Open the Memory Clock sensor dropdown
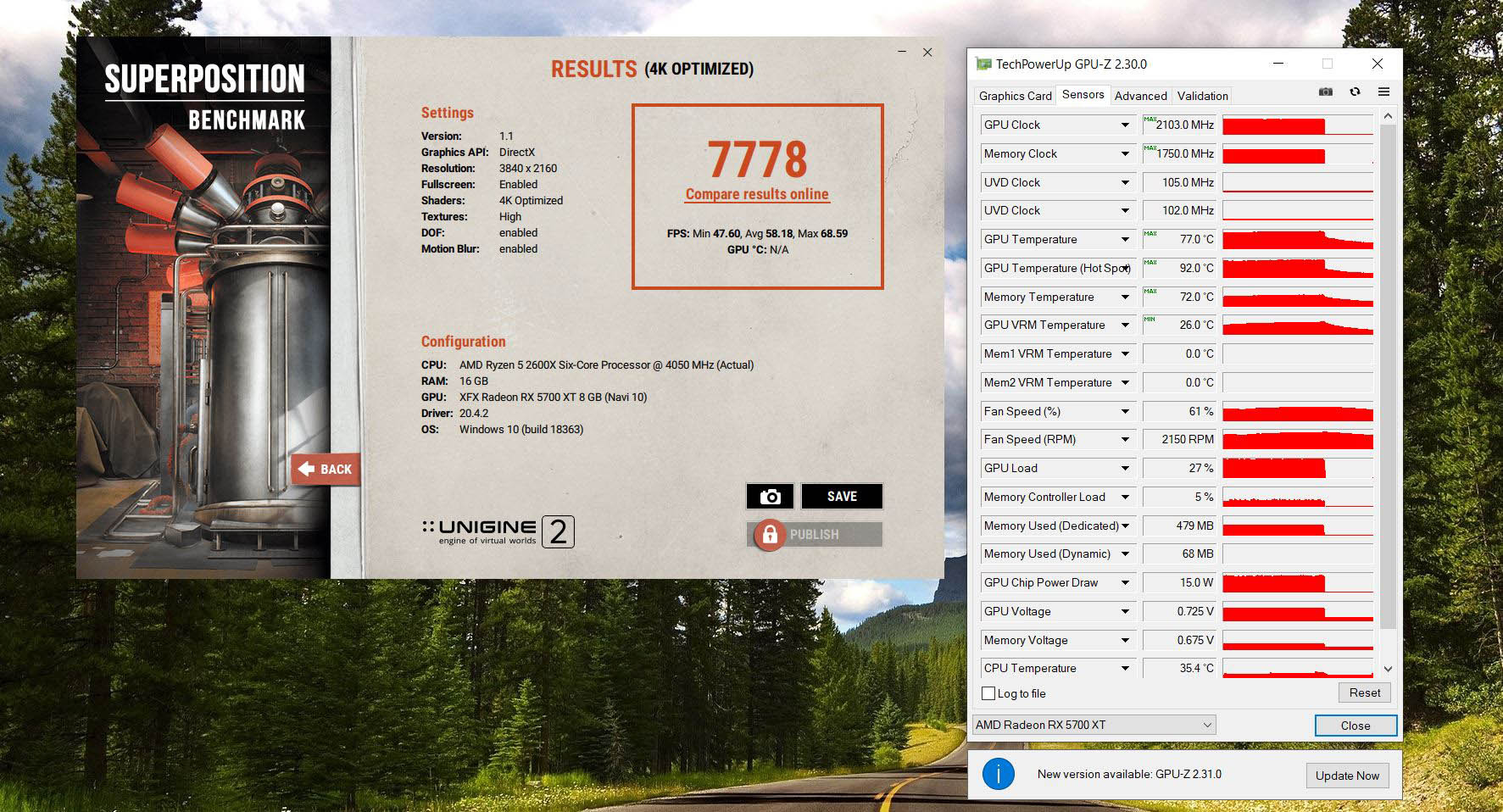The height and width of the screenshot is (812, 1503). click(1125, 153)
